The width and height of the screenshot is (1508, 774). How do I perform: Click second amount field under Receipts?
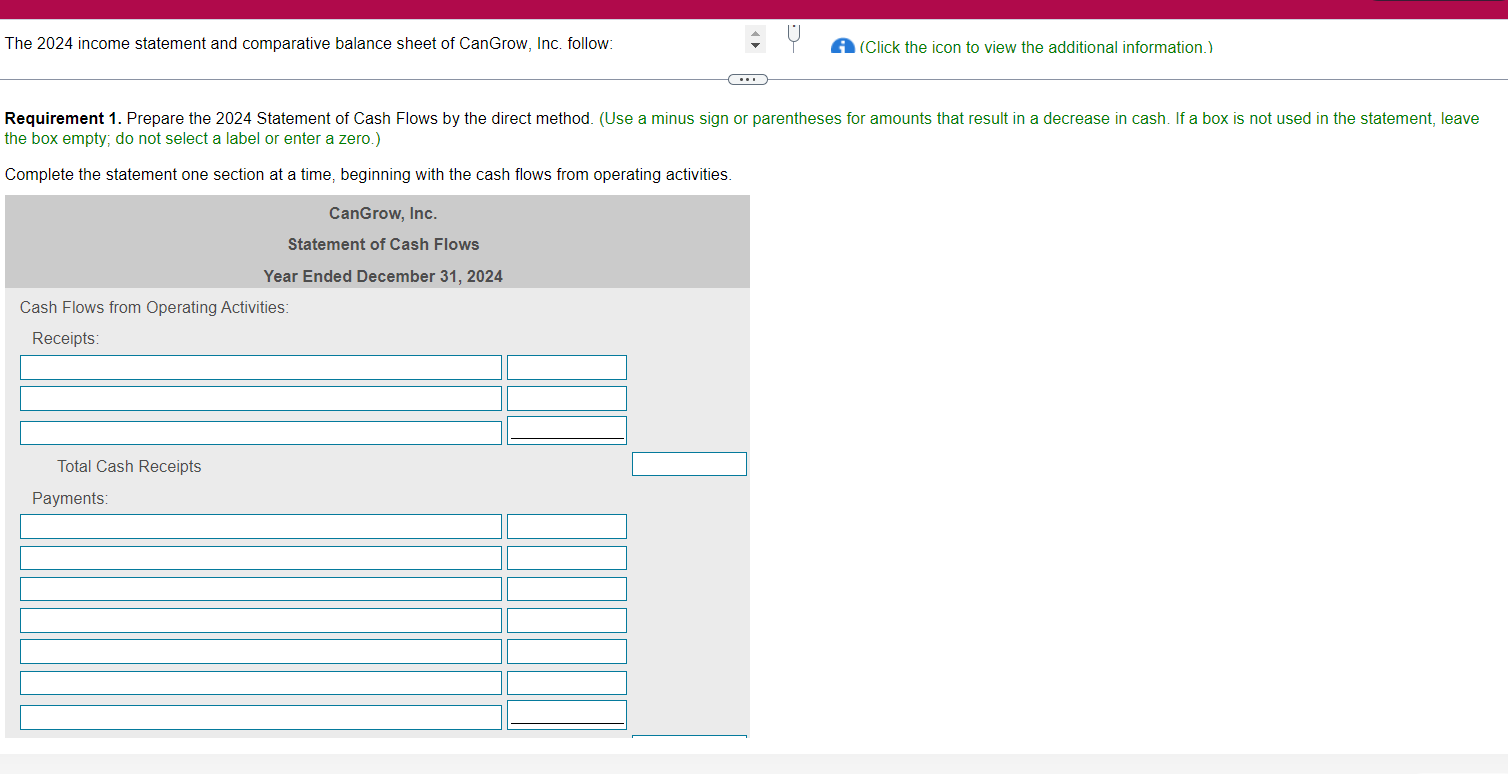(567, 398)
